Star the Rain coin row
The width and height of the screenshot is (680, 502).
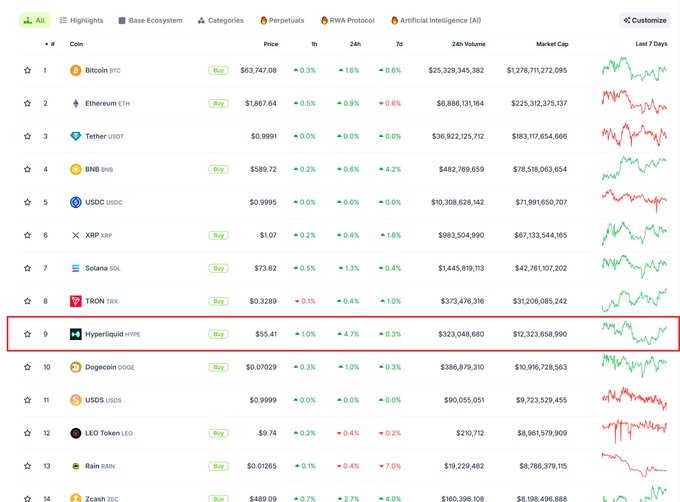tap(27, 466)
